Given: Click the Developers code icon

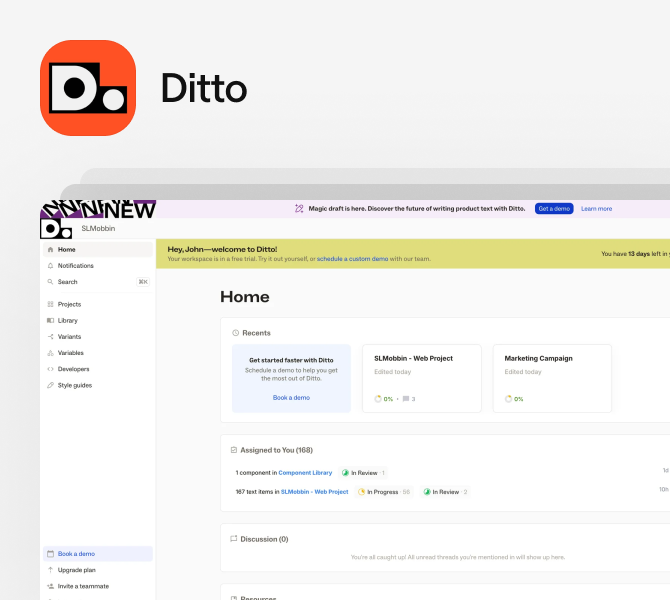Looking at the screenshot, I should point(50,369).
